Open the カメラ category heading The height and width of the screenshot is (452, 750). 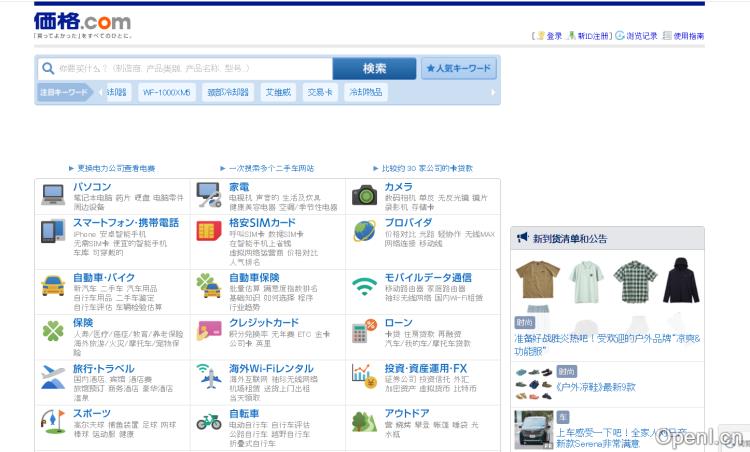[x=398, y=187]
